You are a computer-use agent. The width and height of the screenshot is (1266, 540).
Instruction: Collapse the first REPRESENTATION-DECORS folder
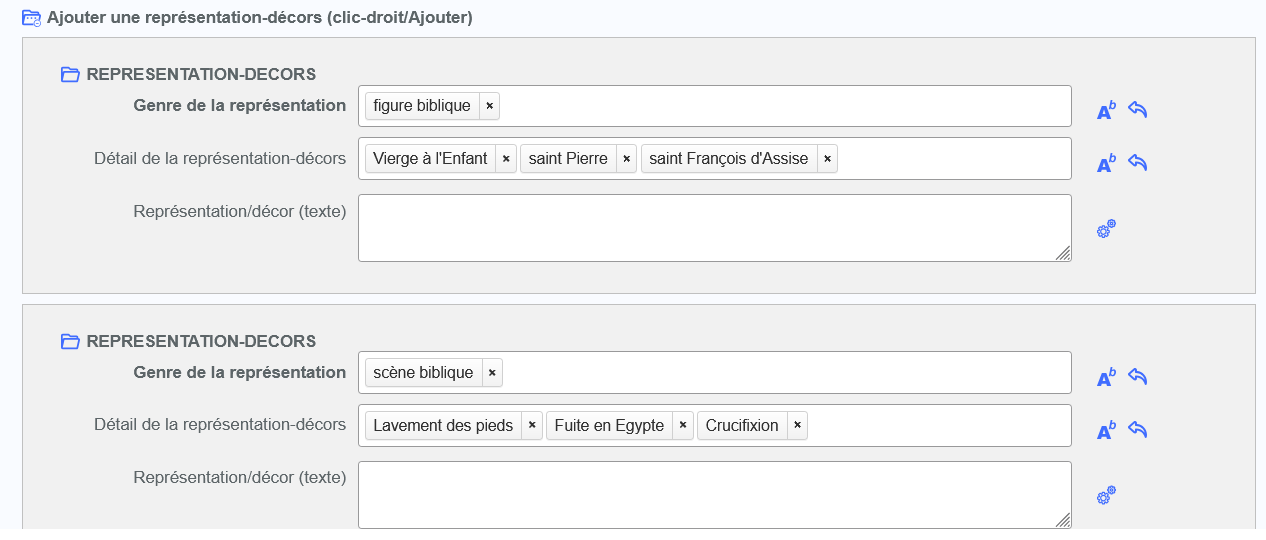pyautogui.click(x=70, y=74)
